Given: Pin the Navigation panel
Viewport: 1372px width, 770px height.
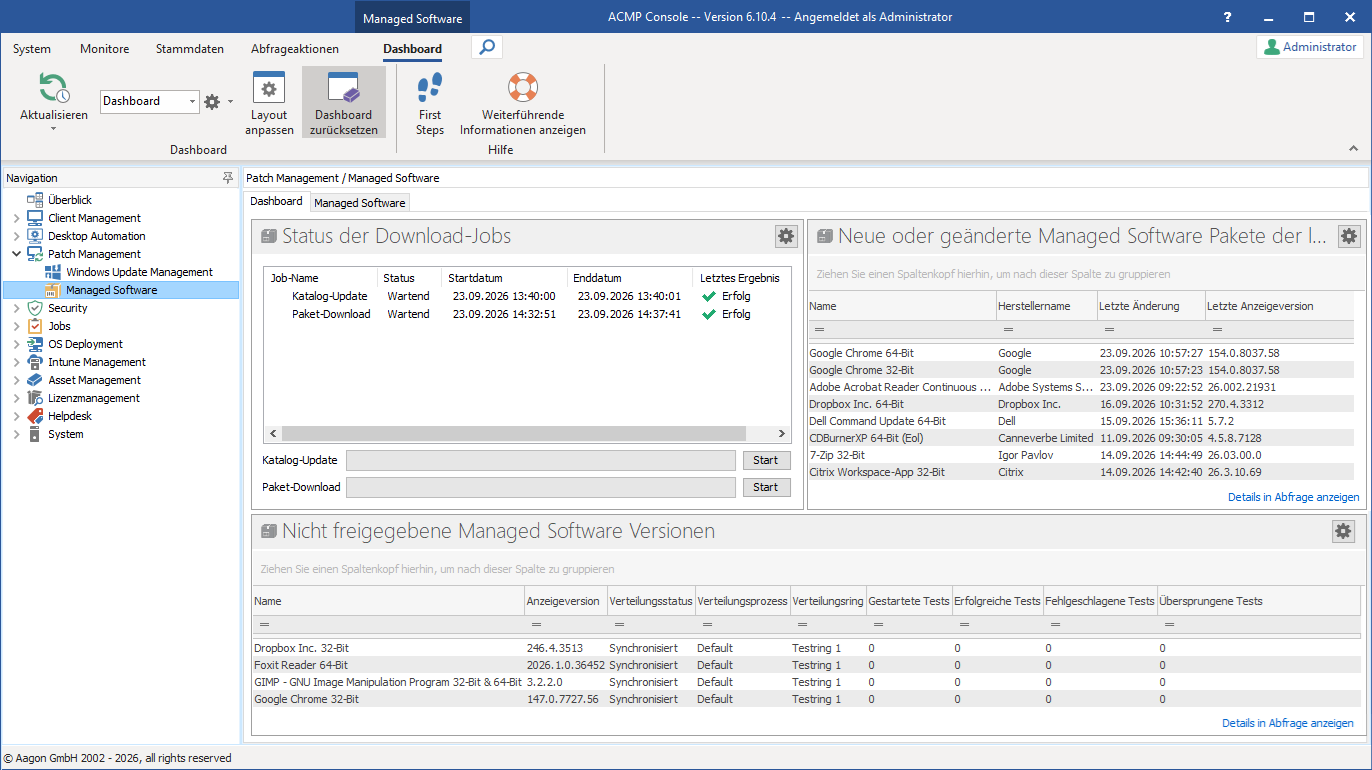Looking at the screenshot, I should (227, 178).
